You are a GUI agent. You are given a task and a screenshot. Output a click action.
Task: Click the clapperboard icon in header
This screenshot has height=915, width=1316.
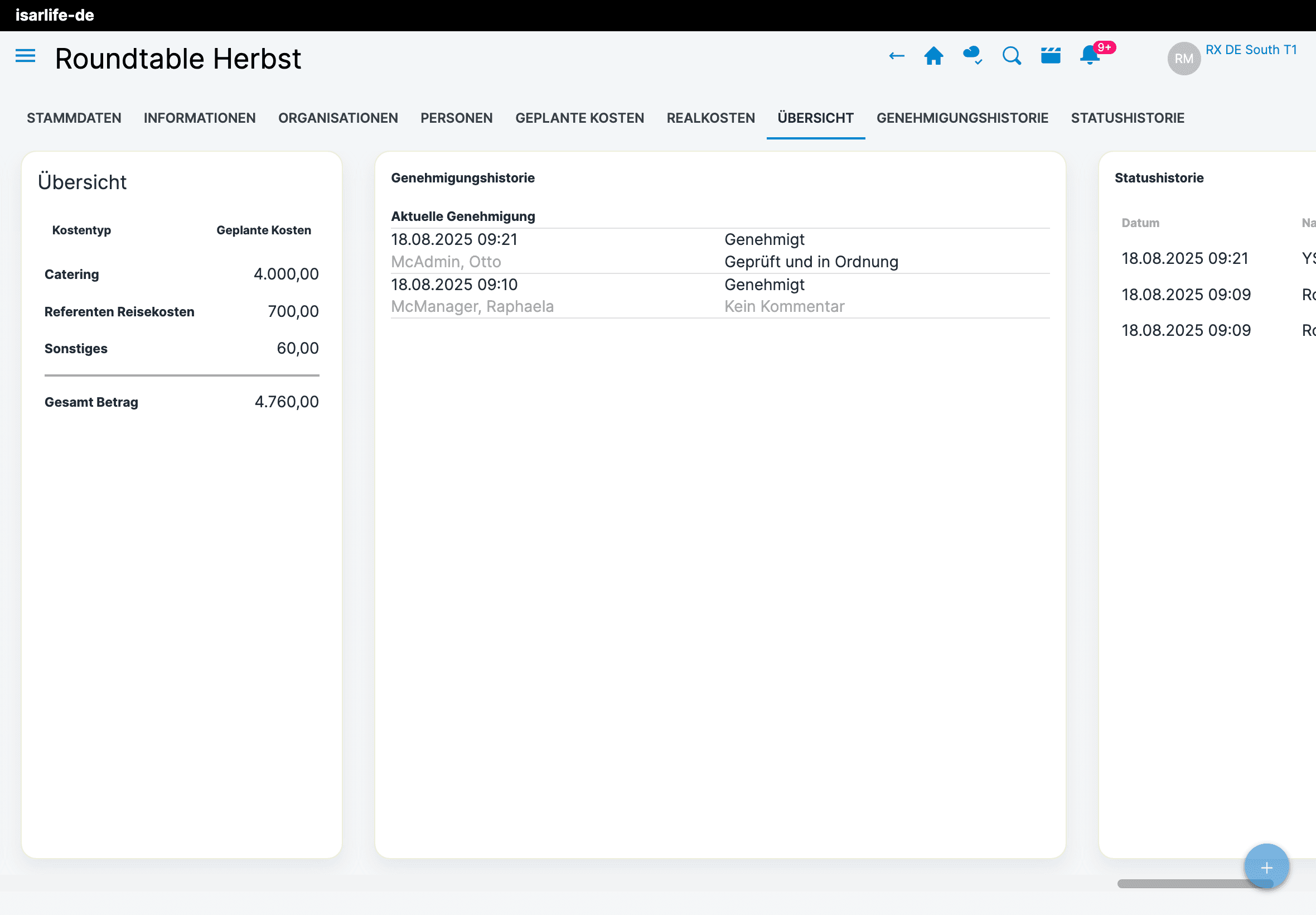[x=1050, y=56]
